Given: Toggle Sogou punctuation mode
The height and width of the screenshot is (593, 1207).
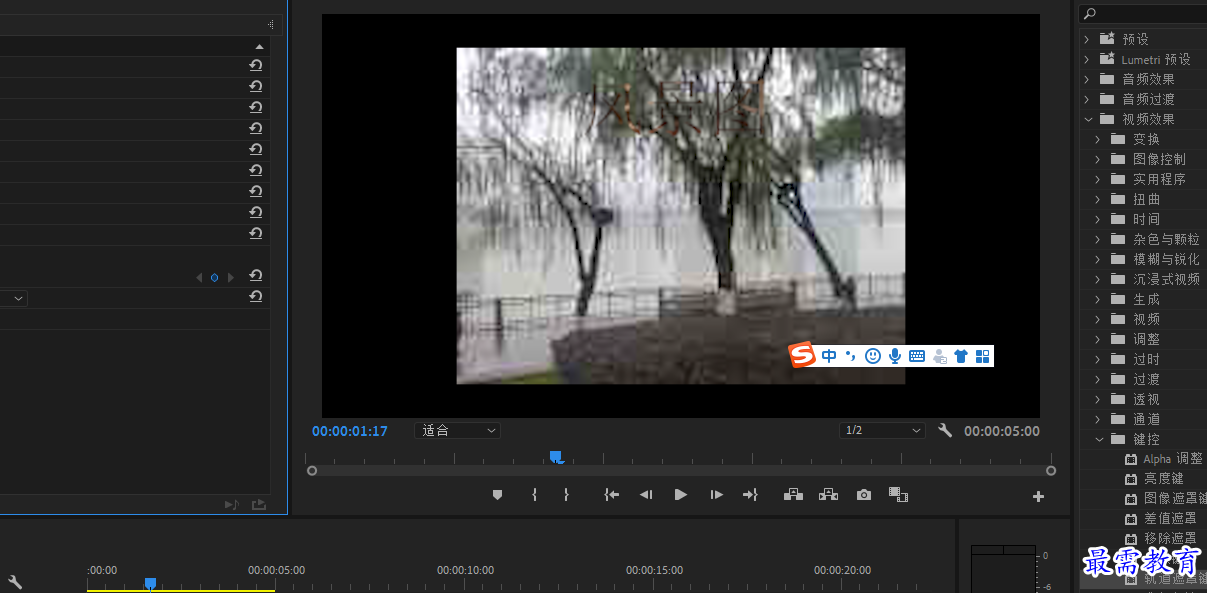Looking at the screenshot, I should coord(851,356).
